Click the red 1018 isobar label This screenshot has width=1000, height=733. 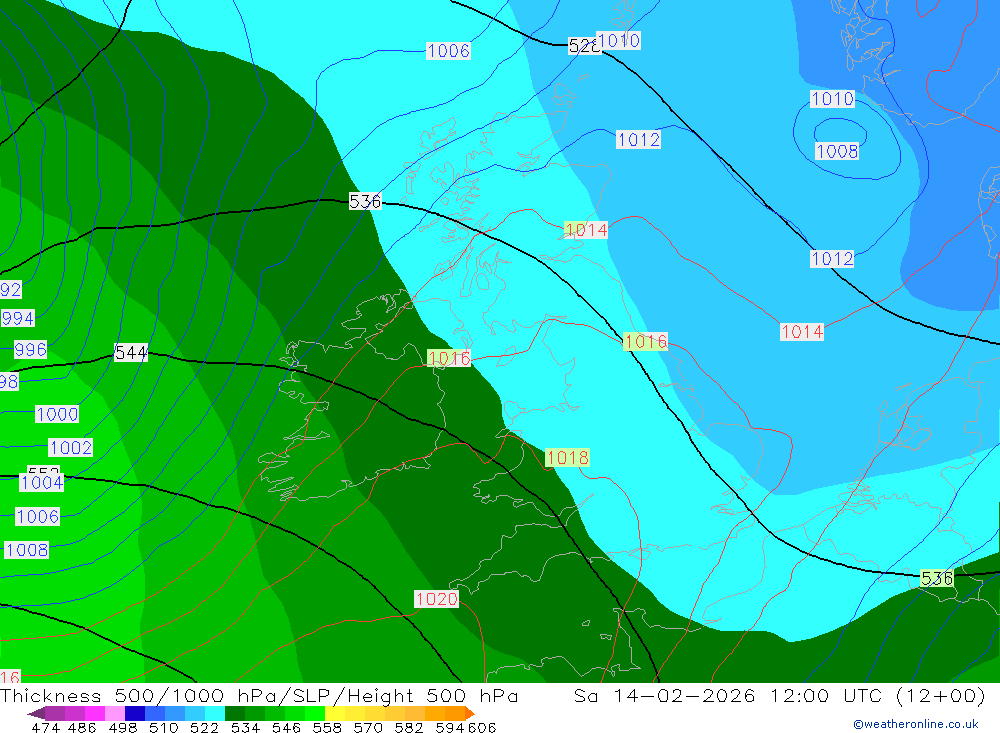[567, 457]
